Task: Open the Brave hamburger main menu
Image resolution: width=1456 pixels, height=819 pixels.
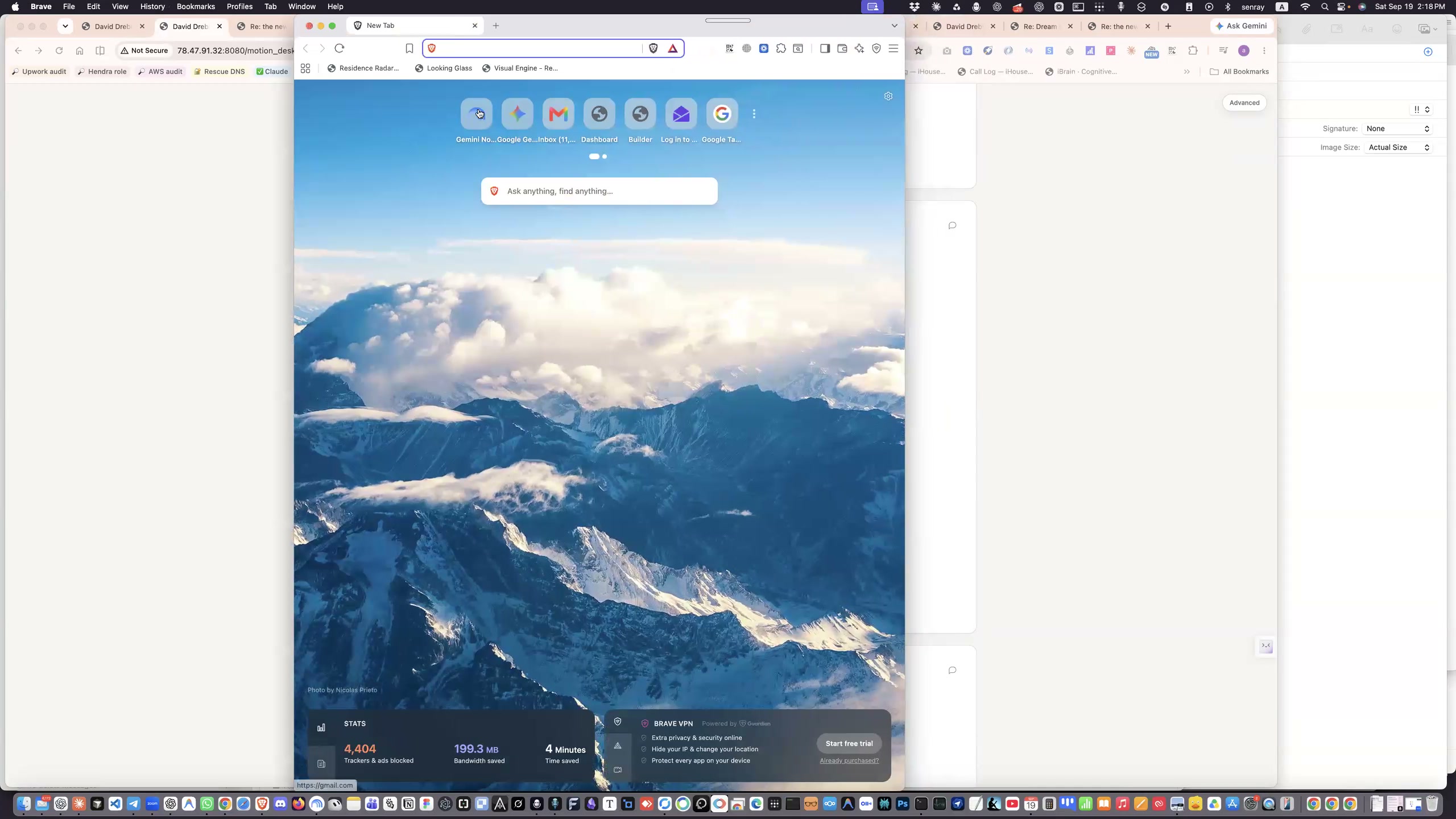Action: [894, 48]
